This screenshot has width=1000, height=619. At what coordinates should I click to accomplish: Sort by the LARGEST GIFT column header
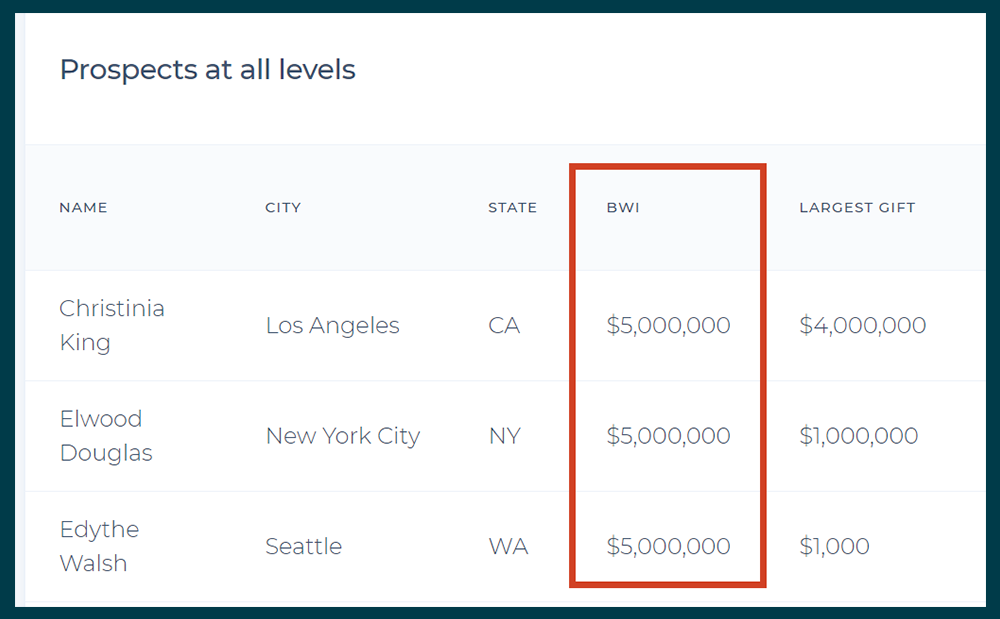(x=857, y=208)
